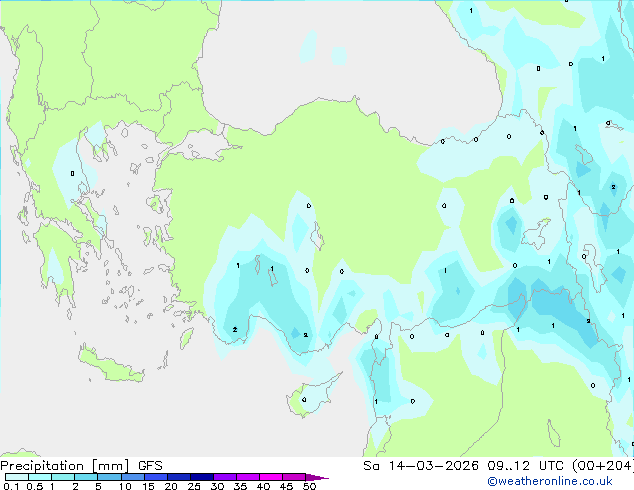
Task: Select legend swatch between 1 and 2
Action: pos(63,477)
